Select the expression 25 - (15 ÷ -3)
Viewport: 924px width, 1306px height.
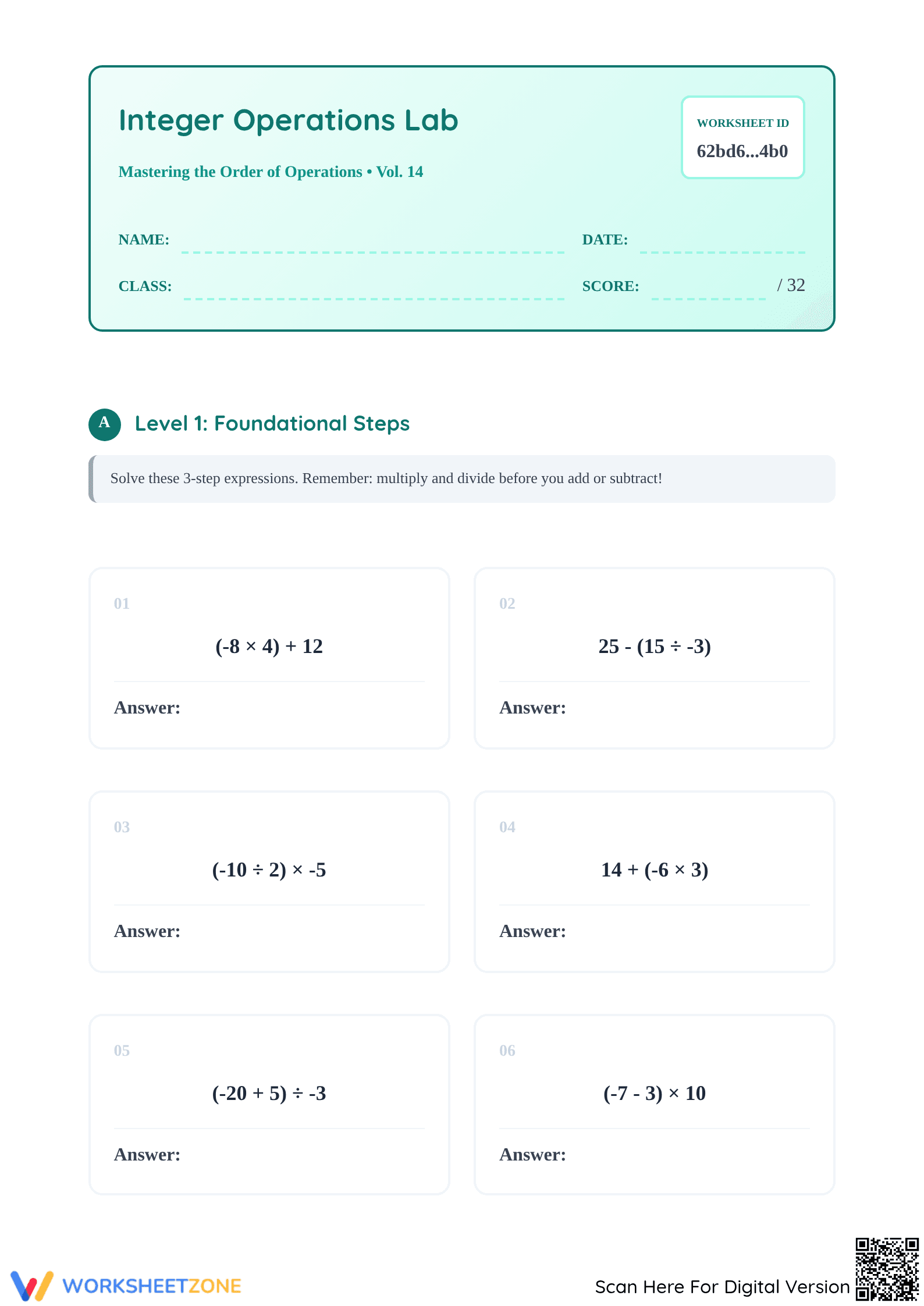[655, 647]
